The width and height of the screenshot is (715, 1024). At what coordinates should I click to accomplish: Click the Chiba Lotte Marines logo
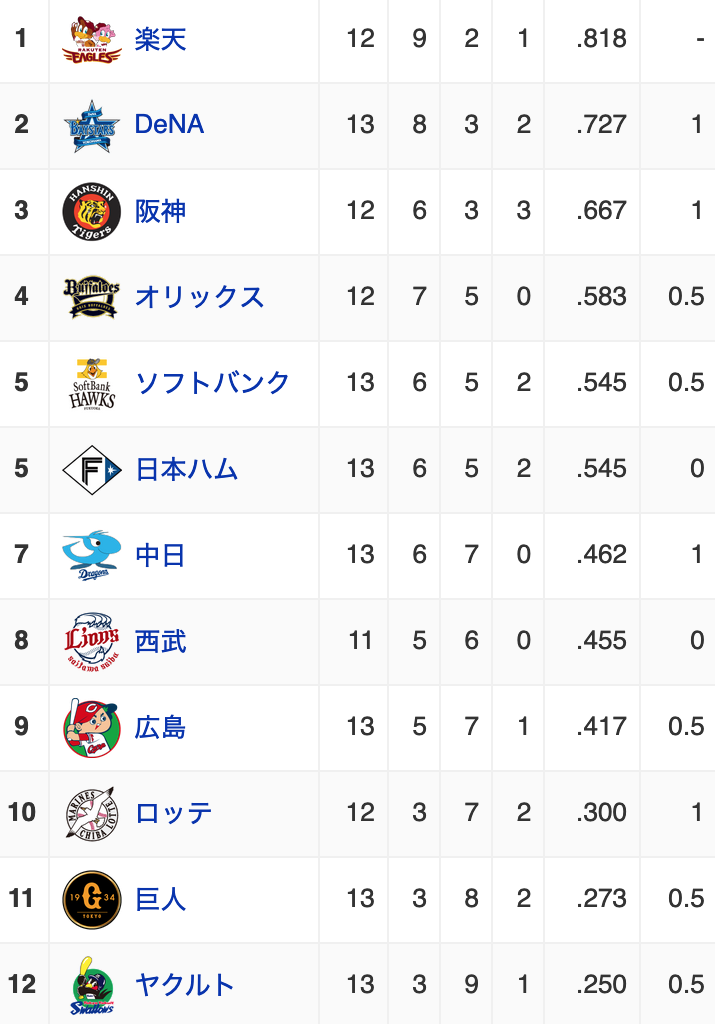click(x=91, y=813)
